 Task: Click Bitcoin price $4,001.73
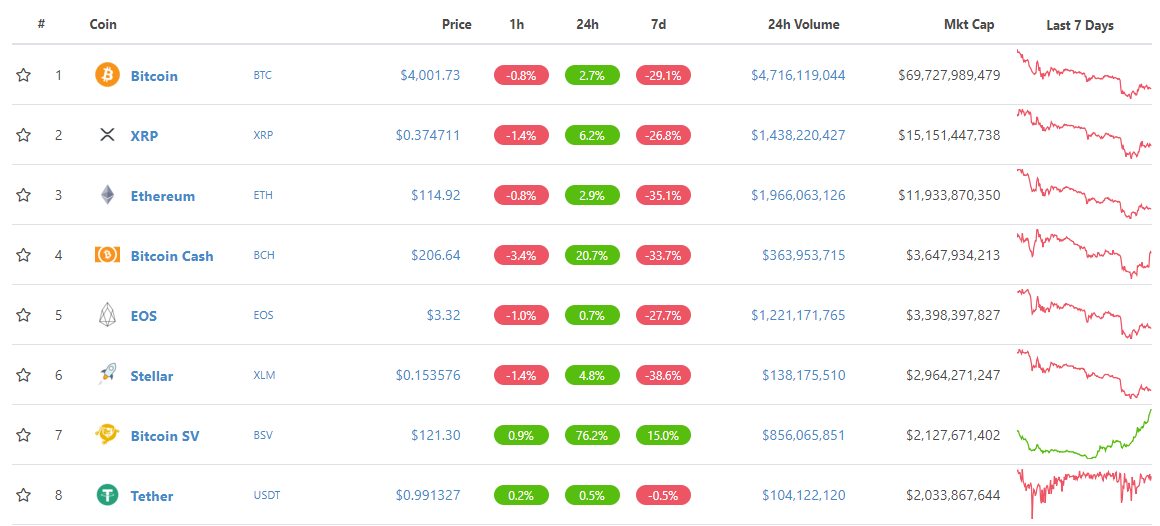click(x=431, y=75)
